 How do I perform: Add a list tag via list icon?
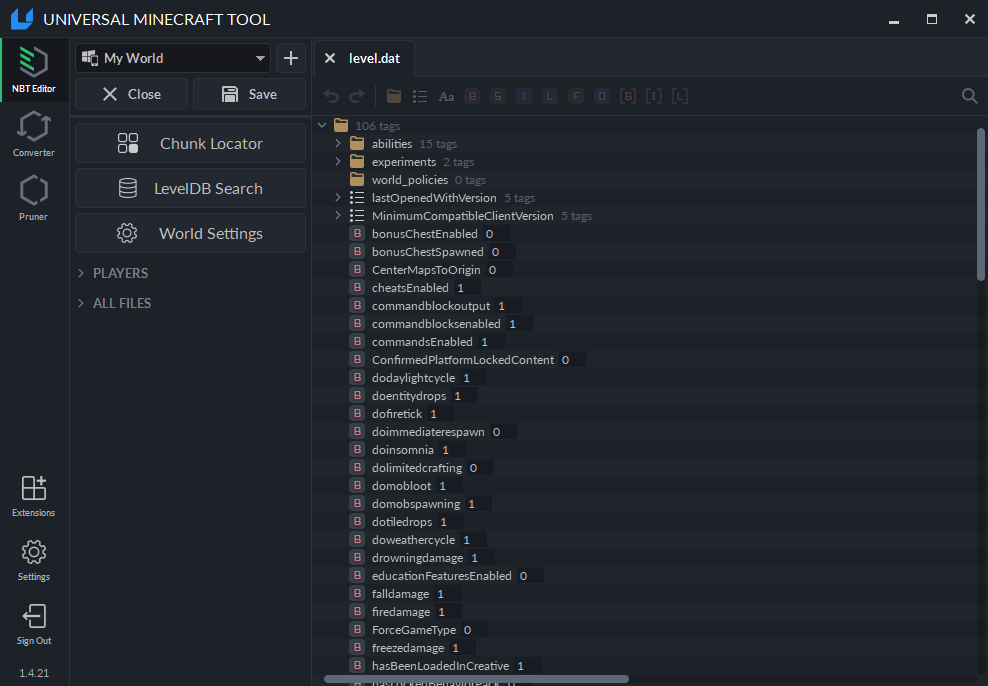[420, 96]
